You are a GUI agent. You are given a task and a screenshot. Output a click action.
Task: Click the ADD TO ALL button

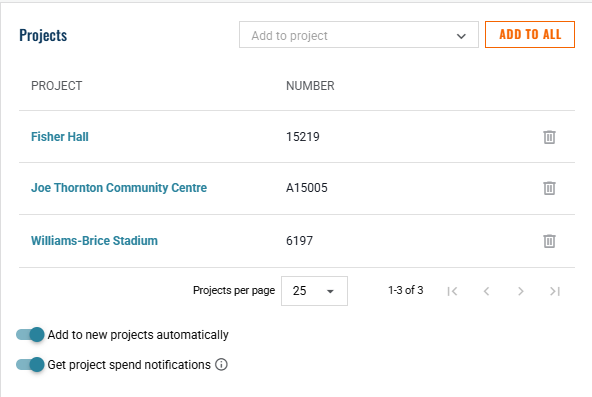pos(530,35)
